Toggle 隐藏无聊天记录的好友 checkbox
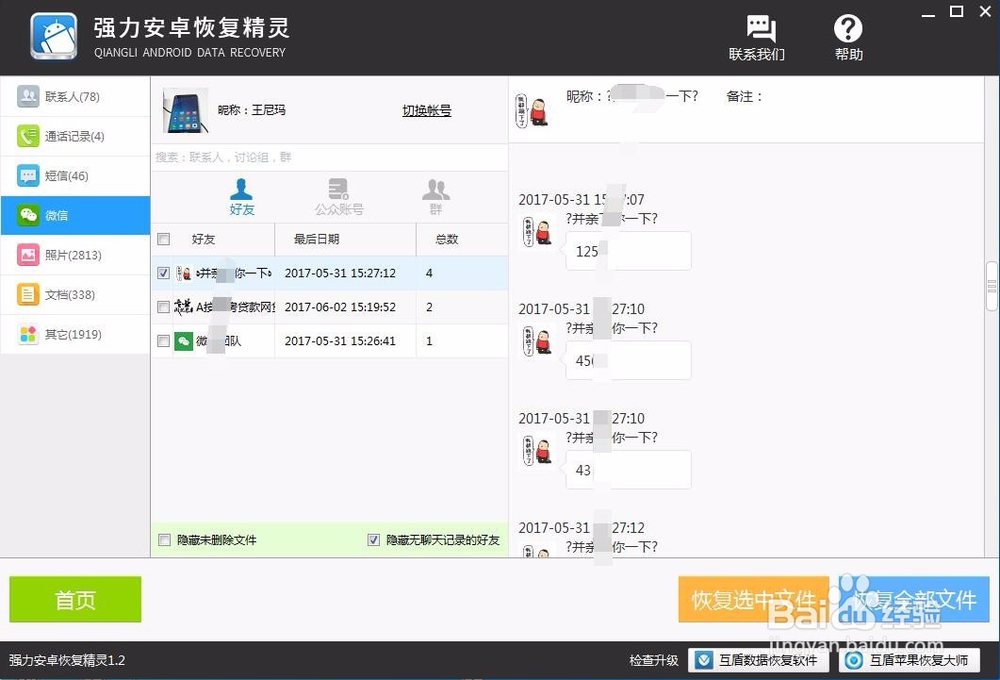Viewport: 1000px width, 680px height. click(374, 540)
